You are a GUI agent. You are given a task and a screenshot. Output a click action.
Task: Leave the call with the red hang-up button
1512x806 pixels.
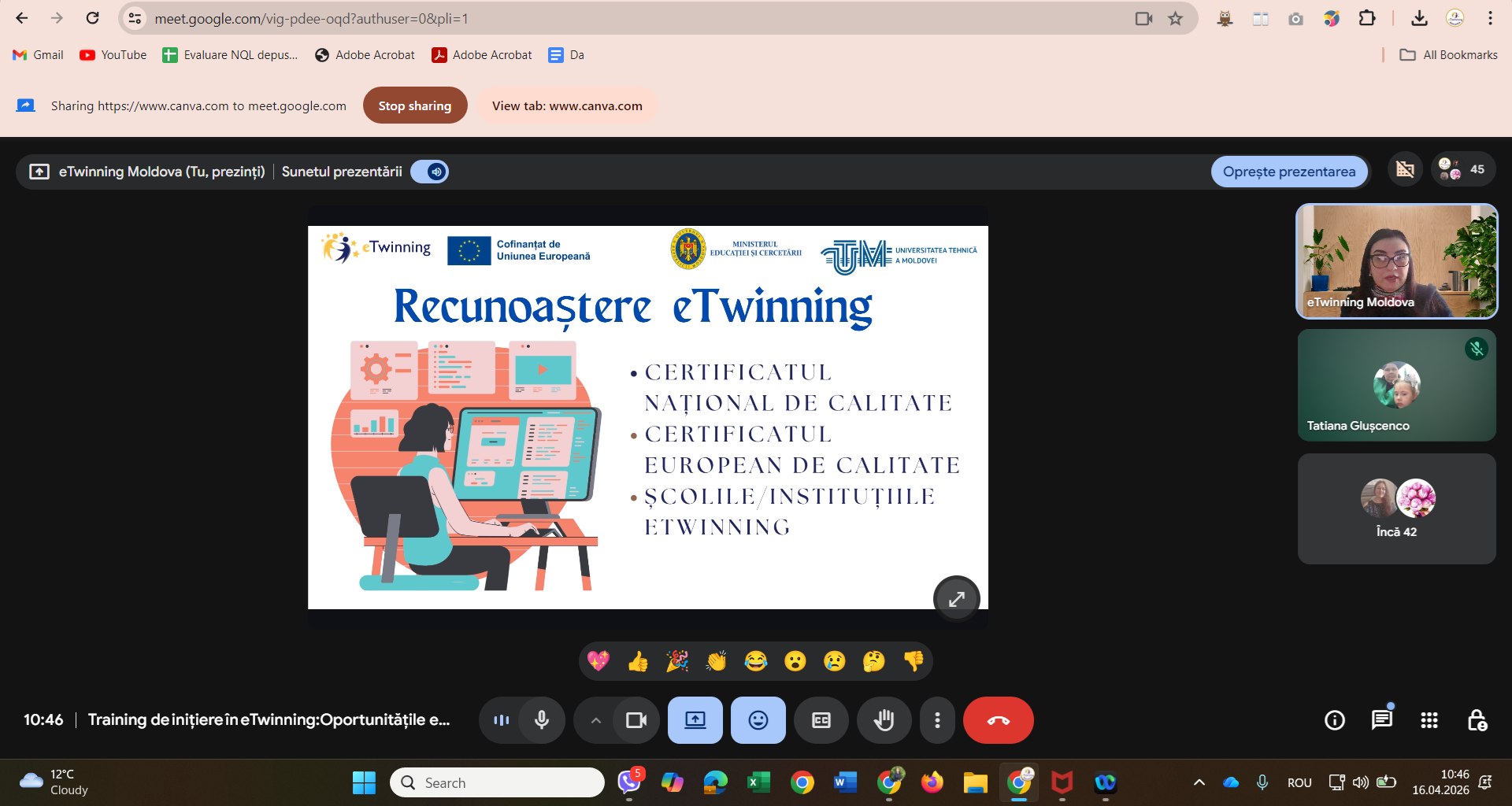point(998,720)
